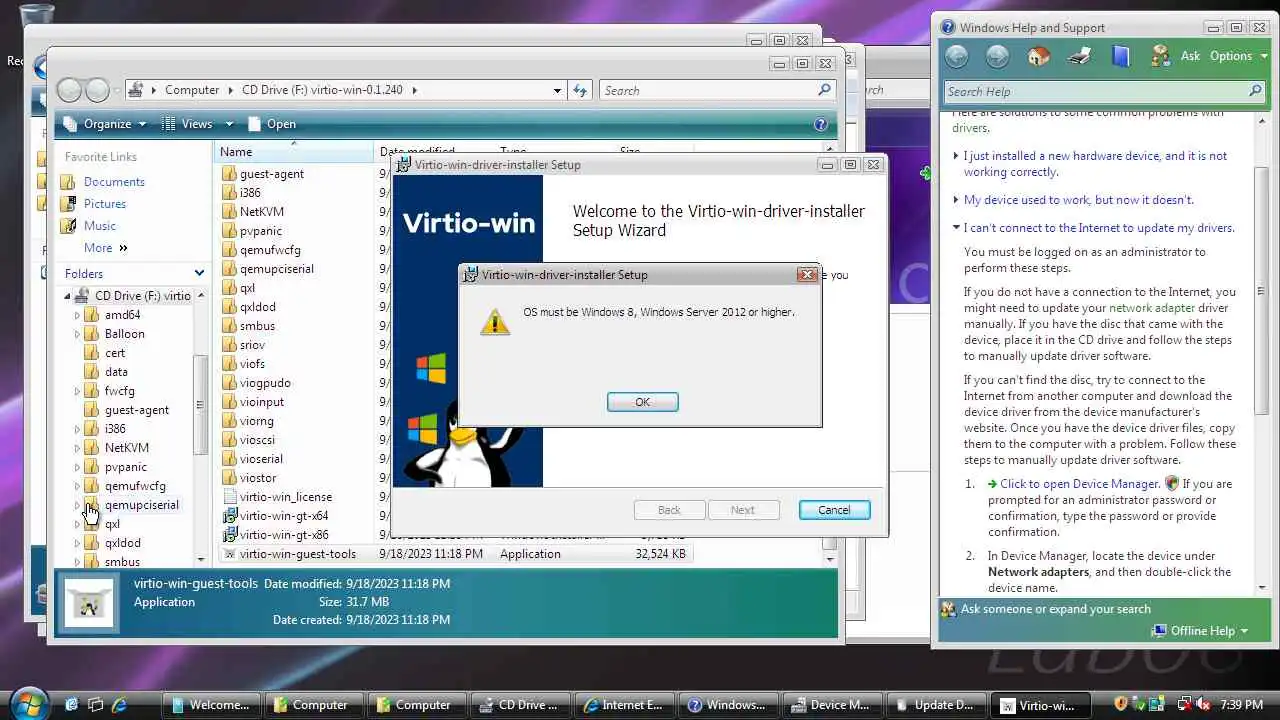Select the viogpudo folder in file list
The width and height of the screenshot is (1280, 720).
[x=265, y=383]
